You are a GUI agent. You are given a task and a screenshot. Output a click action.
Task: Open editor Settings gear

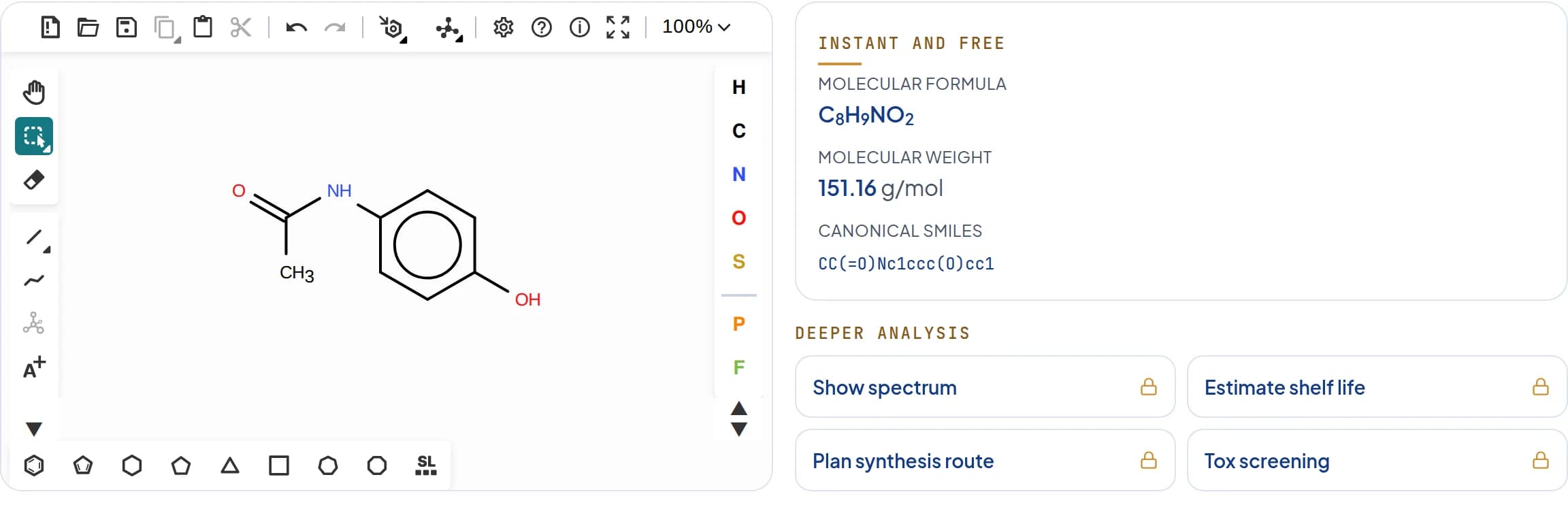(x=504, y=27)
